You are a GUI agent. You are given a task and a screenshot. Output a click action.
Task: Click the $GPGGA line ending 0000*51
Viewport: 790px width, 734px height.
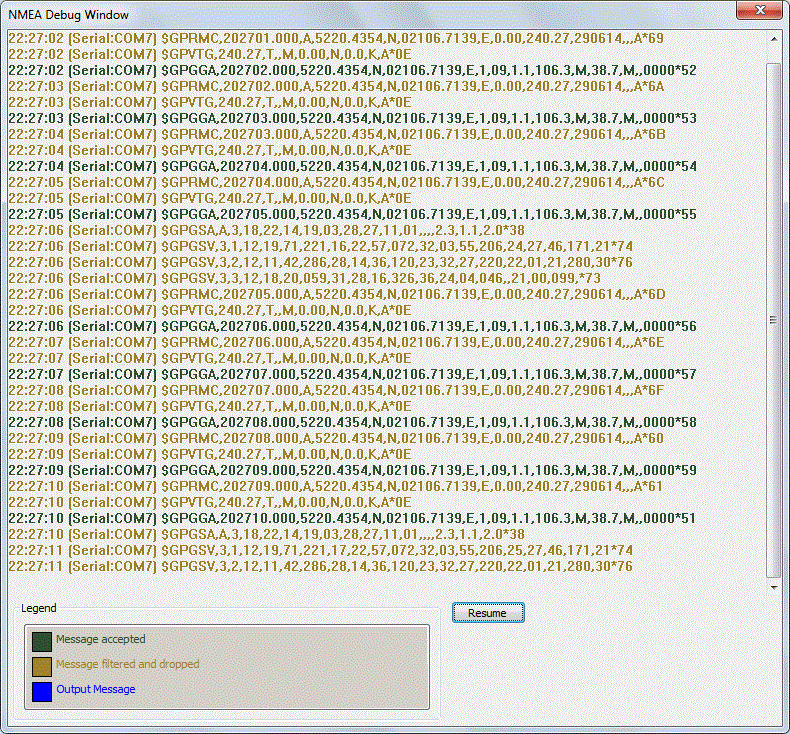point(352,518)
